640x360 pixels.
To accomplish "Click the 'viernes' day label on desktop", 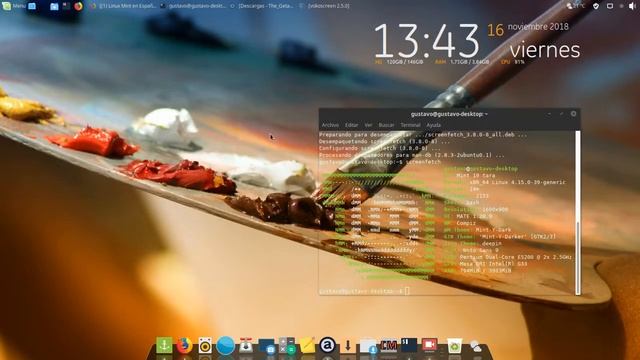I will coord(544,50).
